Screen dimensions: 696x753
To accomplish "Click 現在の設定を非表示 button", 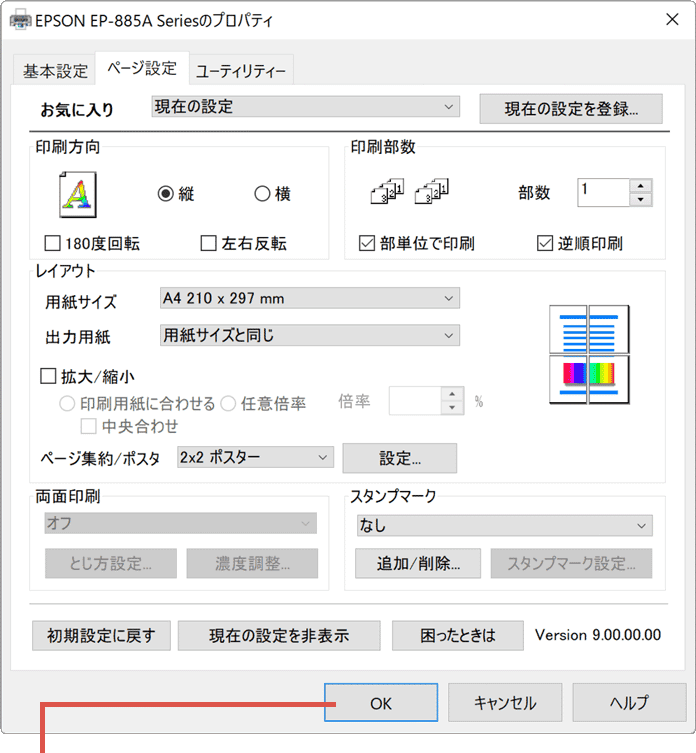I will point(279,636).
